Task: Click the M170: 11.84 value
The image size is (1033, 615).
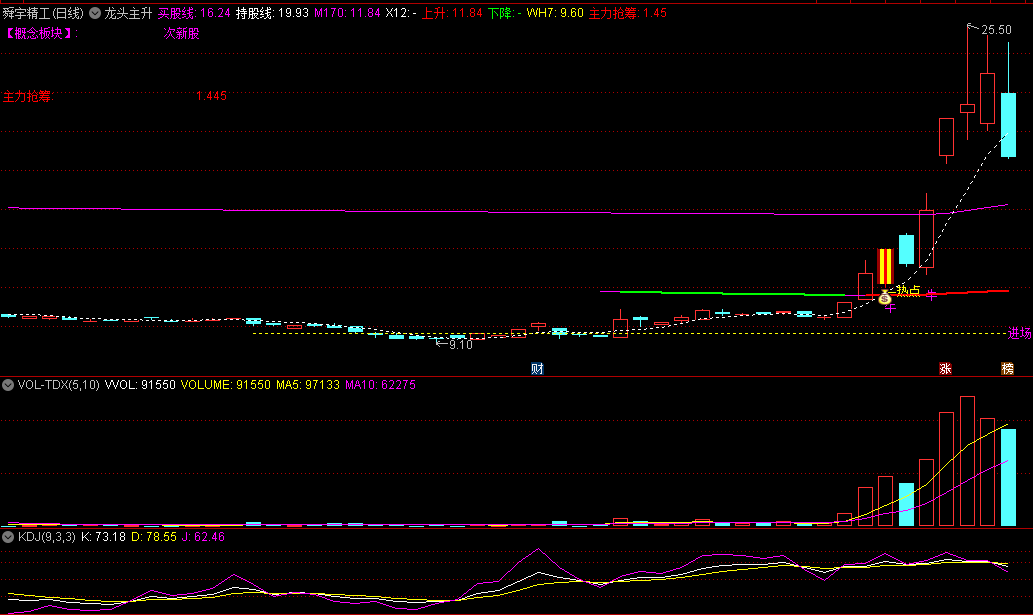Action: point(347,13)
